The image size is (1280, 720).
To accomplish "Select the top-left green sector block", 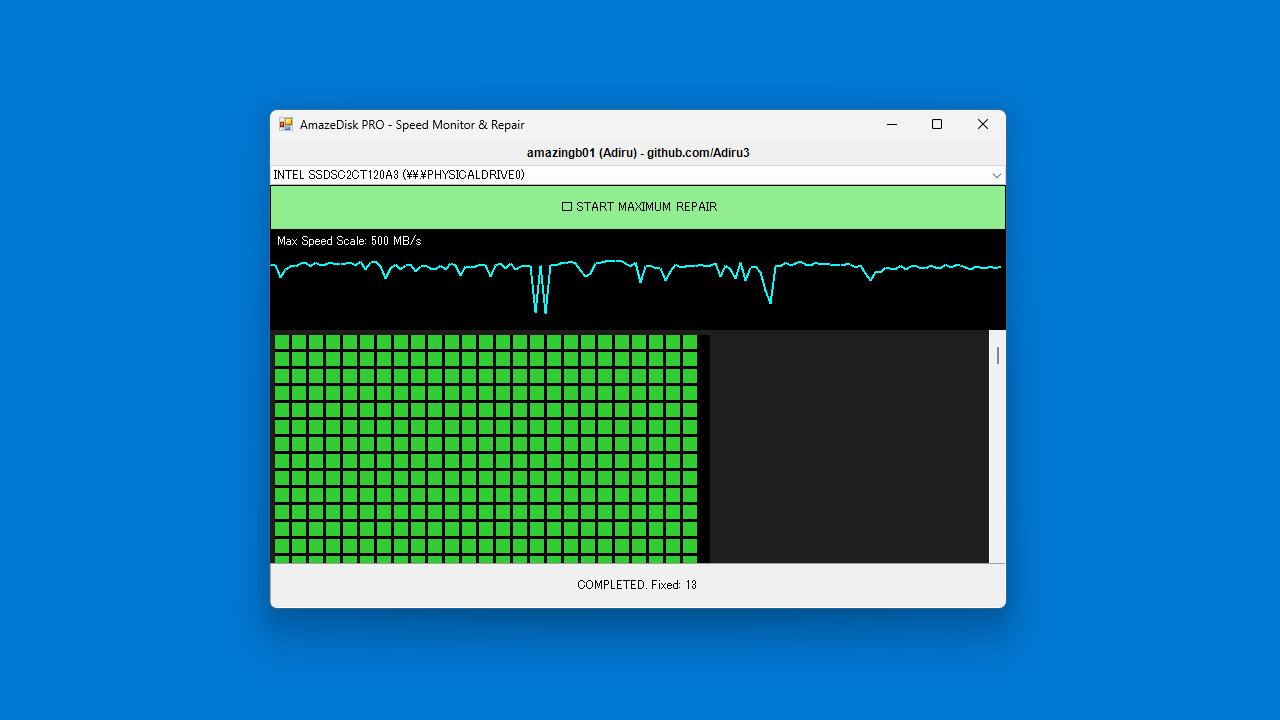I will pos(282,342).
